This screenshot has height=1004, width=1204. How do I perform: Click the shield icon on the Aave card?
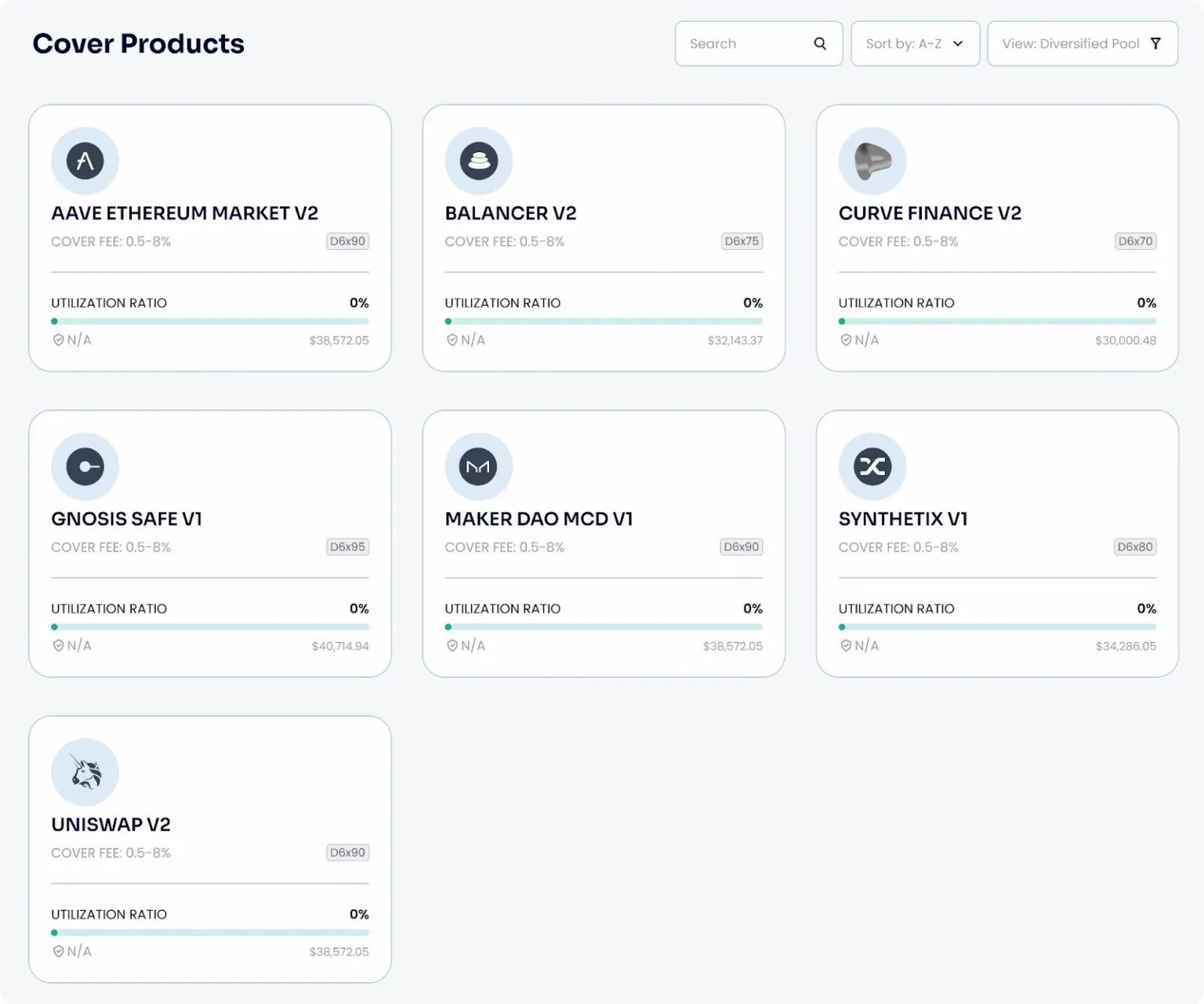[x=58, y=340]
